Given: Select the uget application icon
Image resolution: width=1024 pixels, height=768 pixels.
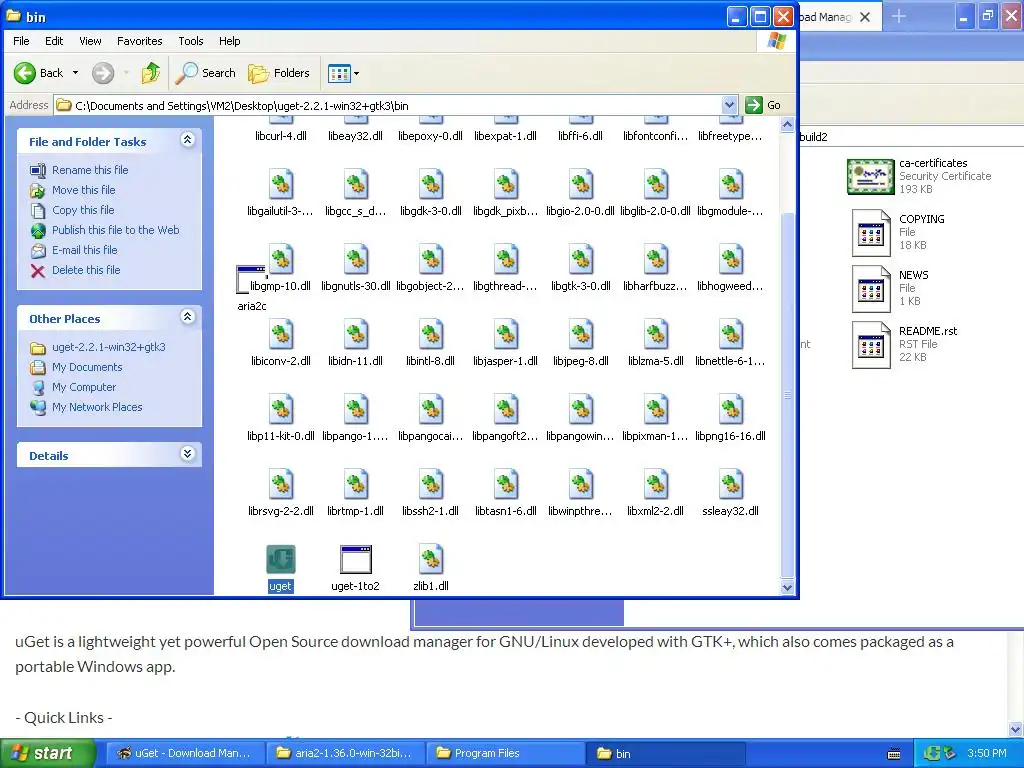Looking at the screenshot, I should (281, 560).
